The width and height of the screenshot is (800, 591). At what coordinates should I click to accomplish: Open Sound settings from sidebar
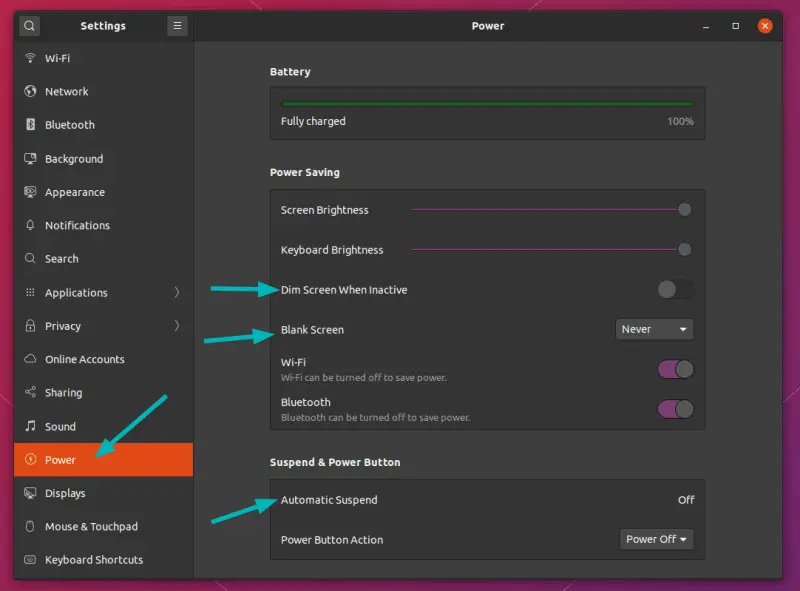[64, 426]
